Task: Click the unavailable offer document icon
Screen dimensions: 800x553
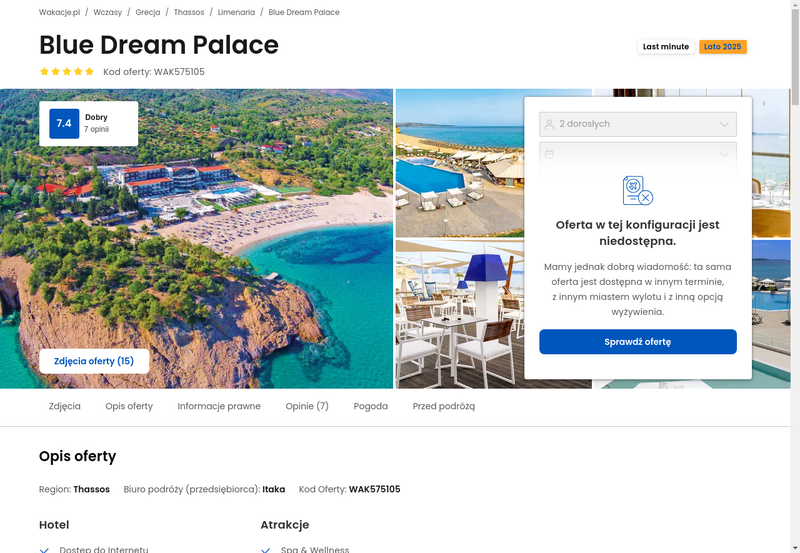Action: coord(638,191)
